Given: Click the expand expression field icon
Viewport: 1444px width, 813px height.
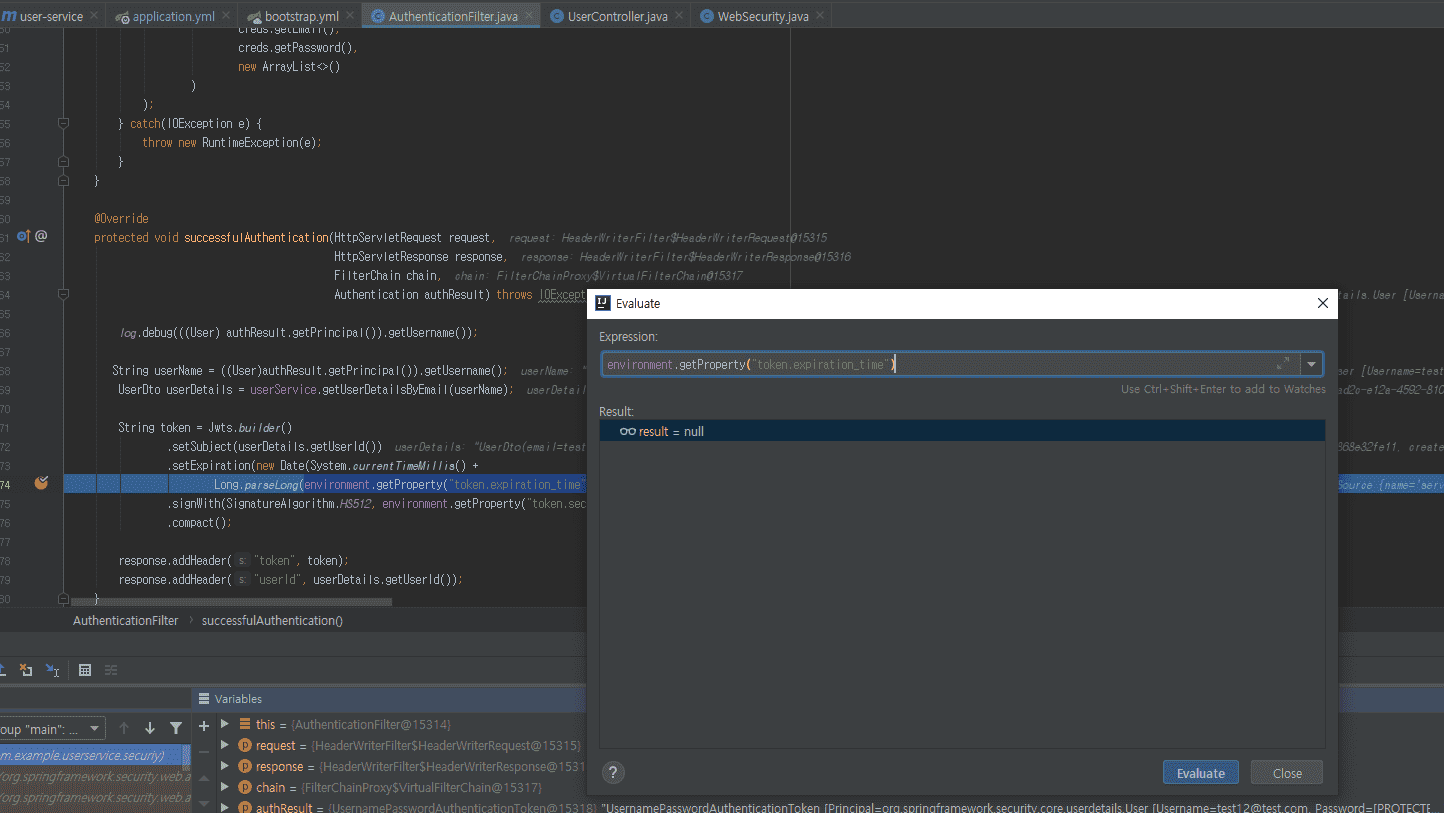Looking at the screenshot, I should click(x=1283, y=364).
